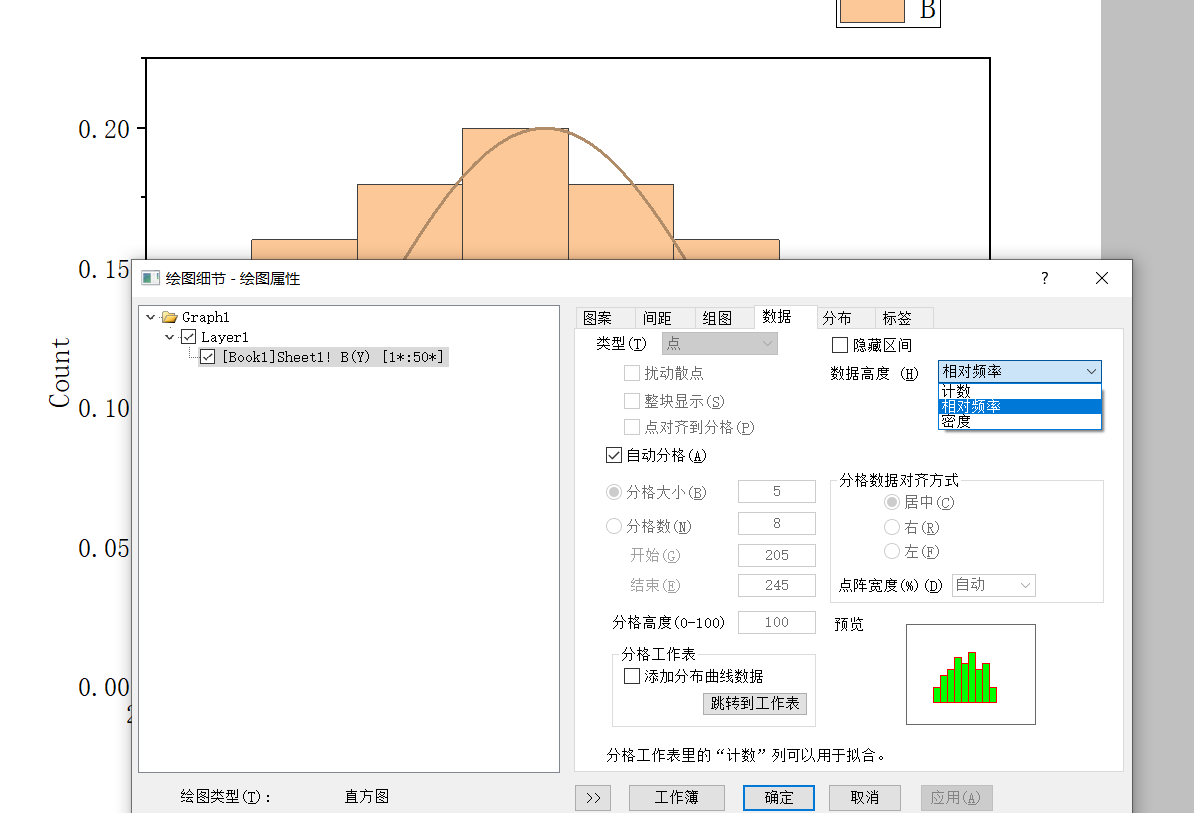Click the distribution curve on the graph
The width and height of the screenshot is (1194, 813).
tap(545, 129)
